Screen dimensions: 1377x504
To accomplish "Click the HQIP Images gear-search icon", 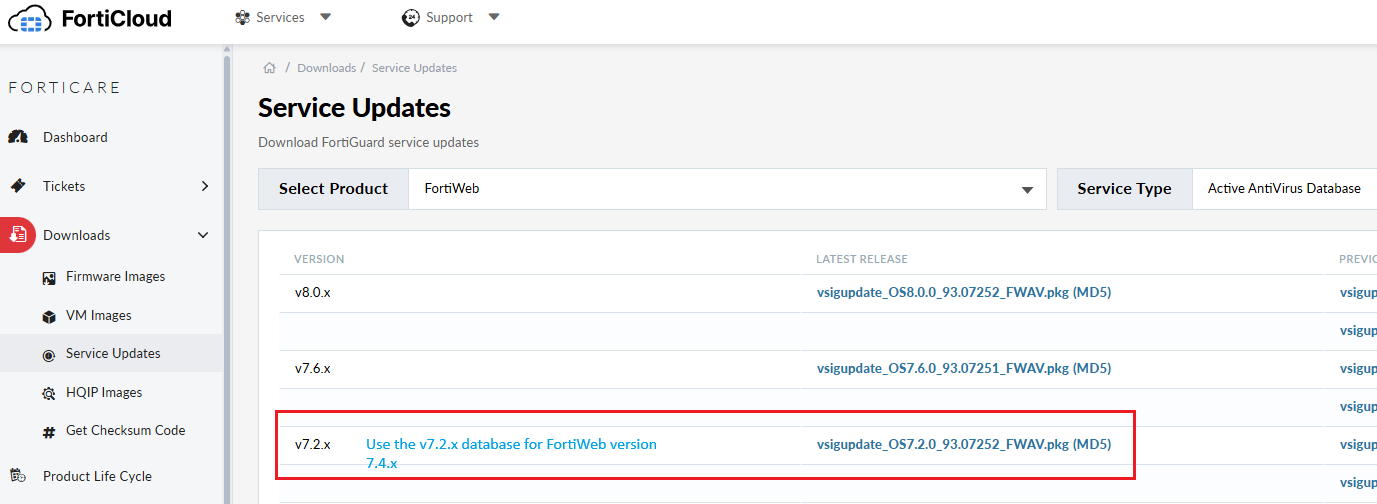I will point(48,393).
